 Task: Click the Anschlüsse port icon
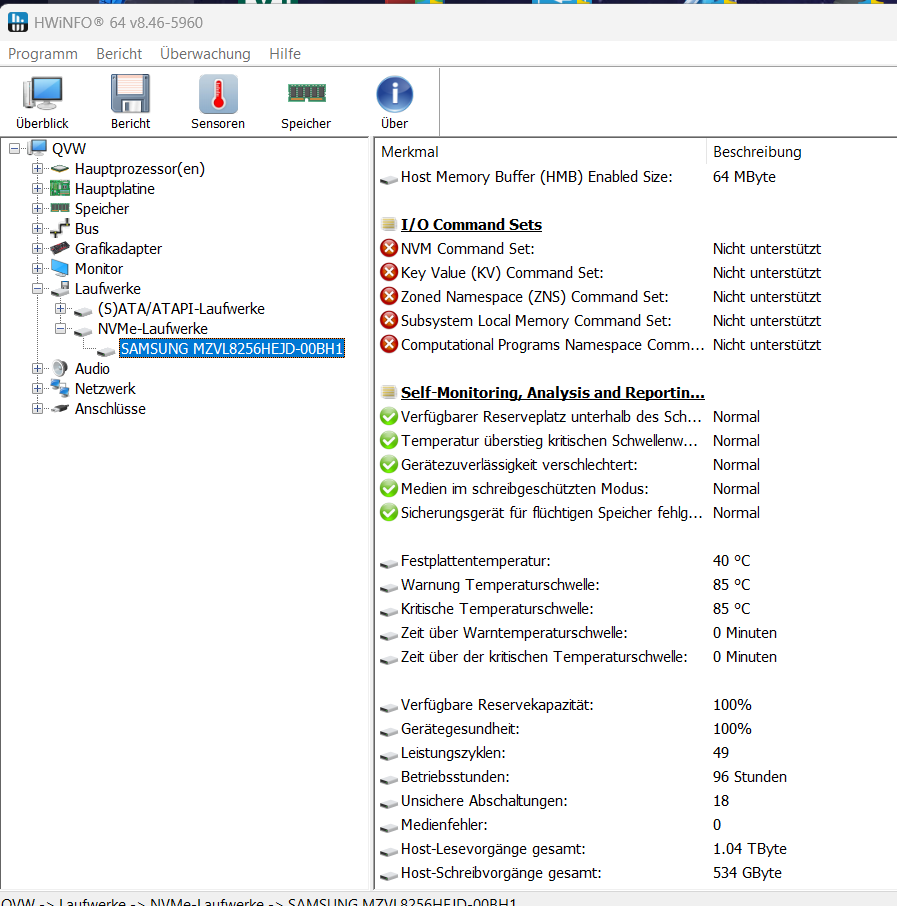(60, 409)
